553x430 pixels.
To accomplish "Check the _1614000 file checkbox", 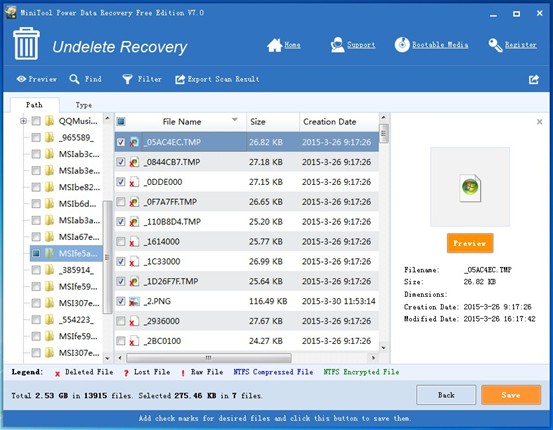I will pyautogui.click(x=121, y=242).
